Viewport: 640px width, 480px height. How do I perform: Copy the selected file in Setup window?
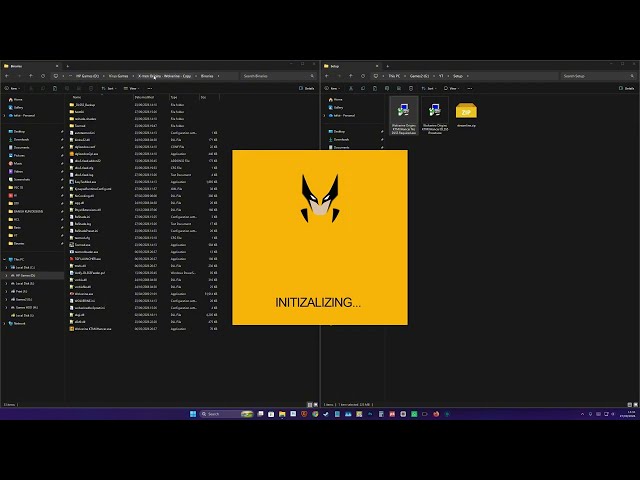tap(363, 88)
